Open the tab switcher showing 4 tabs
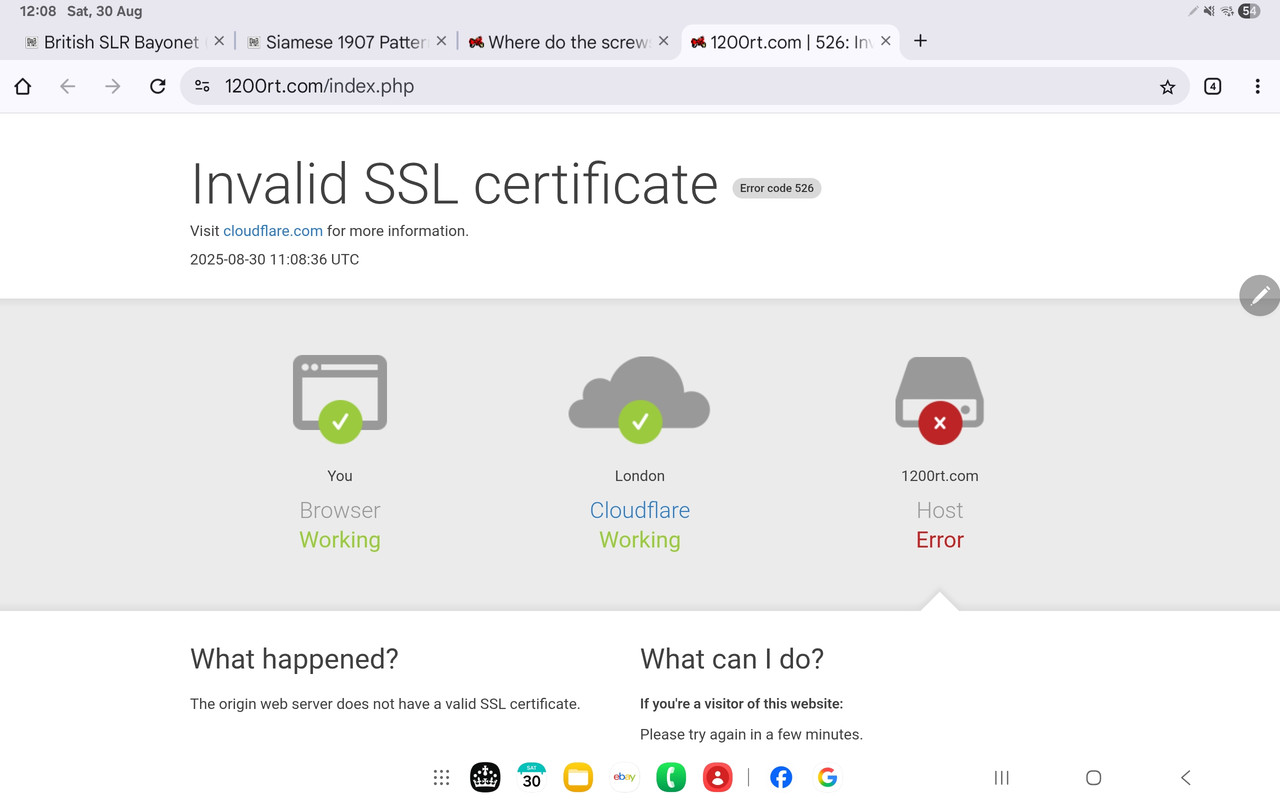The width and height of the screenshot is (1280, 800). click(1213, 87)
